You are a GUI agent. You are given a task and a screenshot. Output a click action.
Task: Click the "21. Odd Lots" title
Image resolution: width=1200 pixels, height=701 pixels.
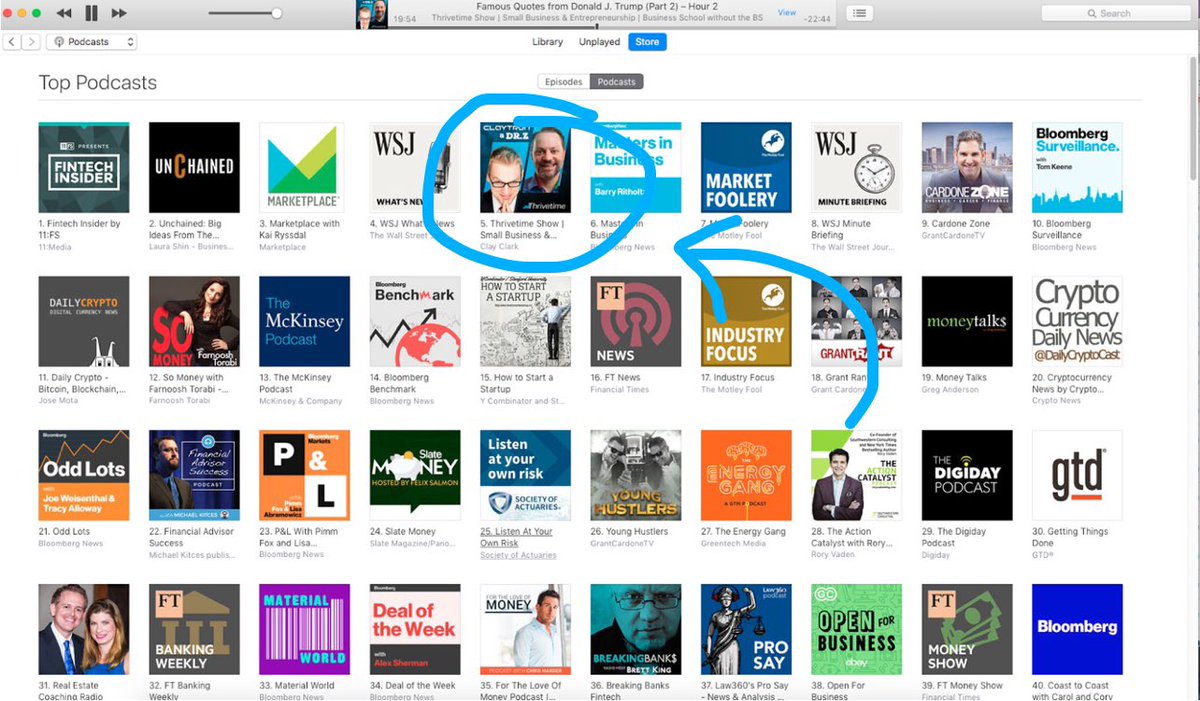64,532
